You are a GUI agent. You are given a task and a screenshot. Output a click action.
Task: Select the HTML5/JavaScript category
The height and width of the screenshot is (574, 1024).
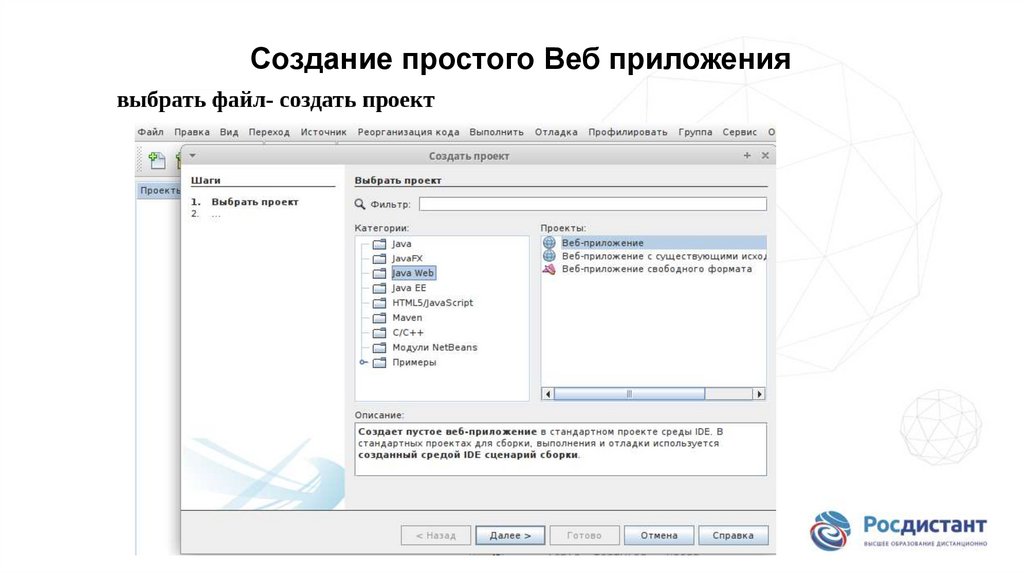pos(432,303)
